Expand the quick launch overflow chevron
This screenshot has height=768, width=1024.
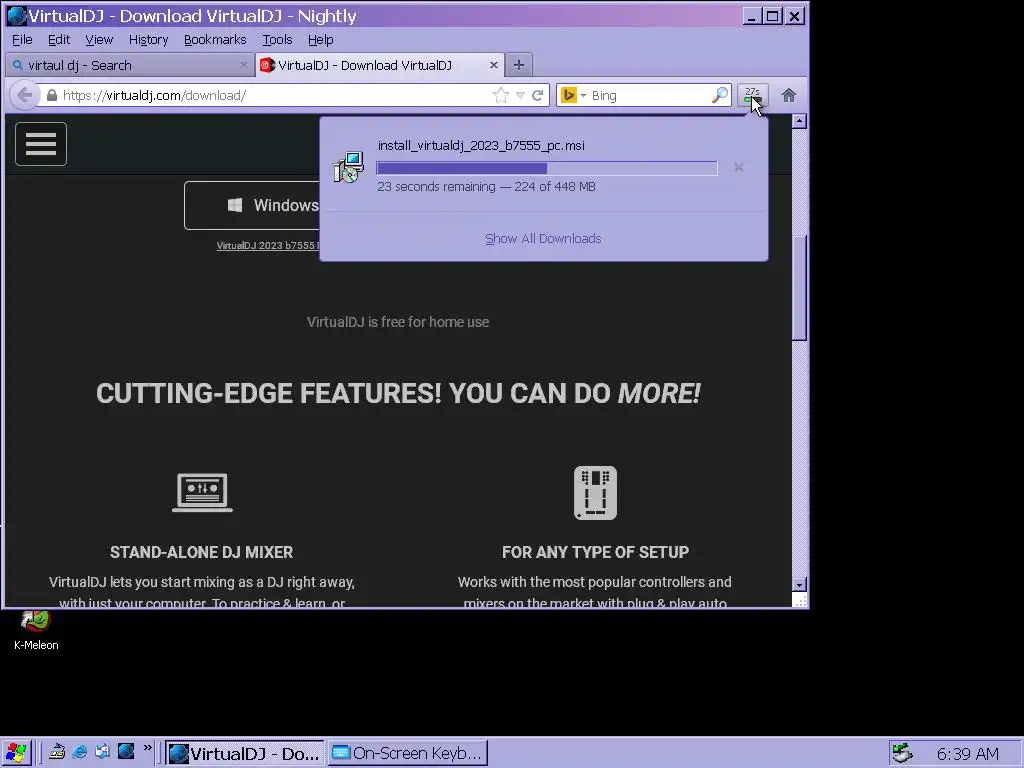tap(148, 748)
